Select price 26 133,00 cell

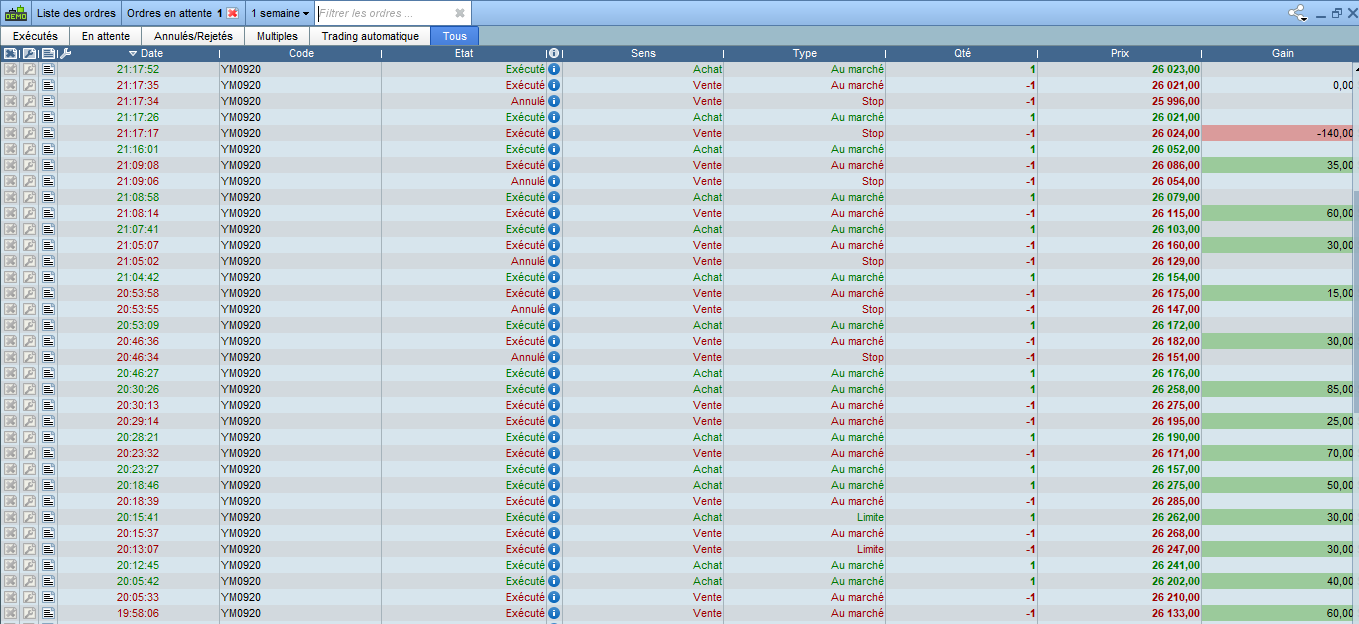1119,613
